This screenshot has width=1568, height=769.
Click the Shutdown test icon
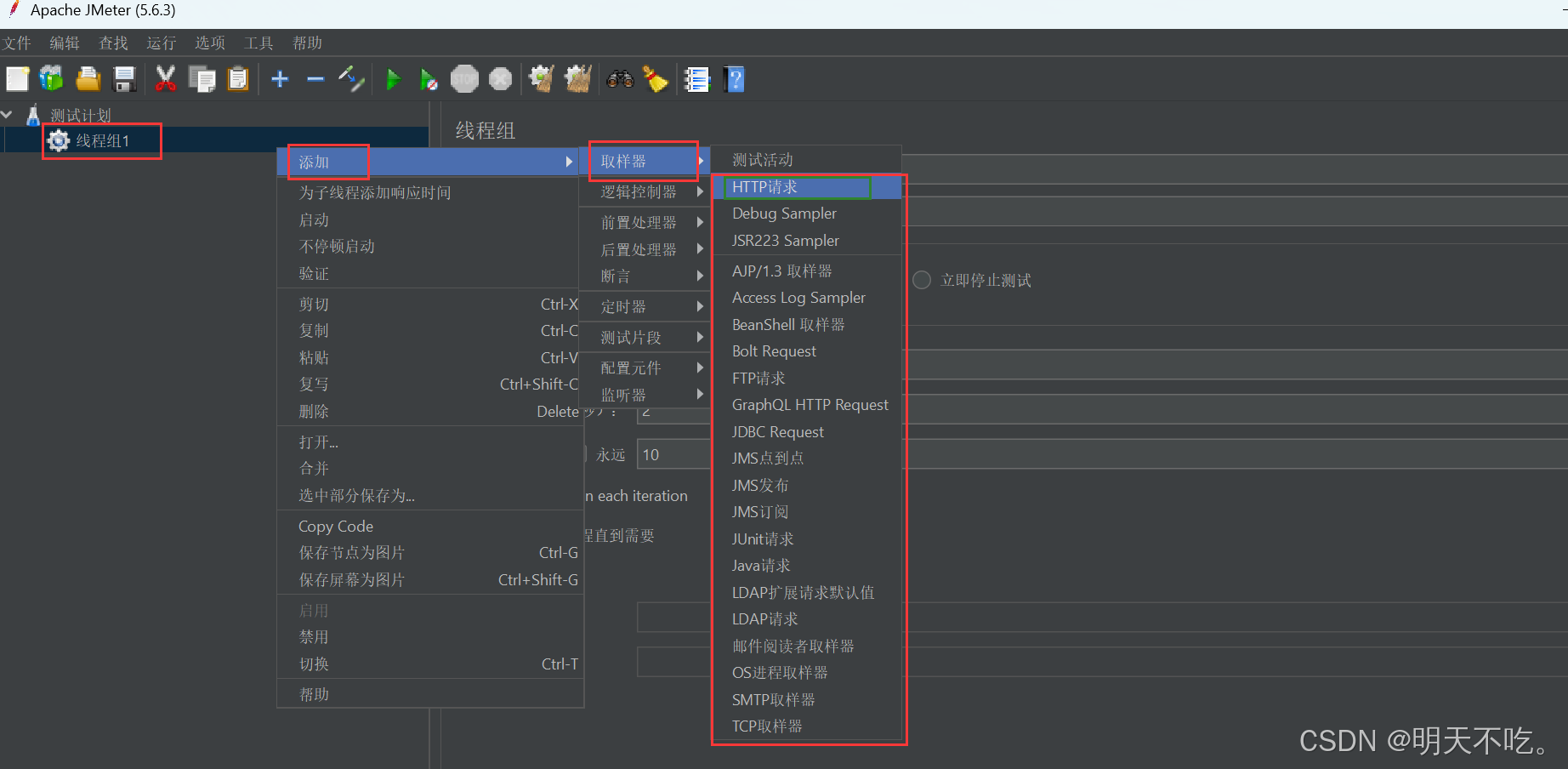(501, 79)
